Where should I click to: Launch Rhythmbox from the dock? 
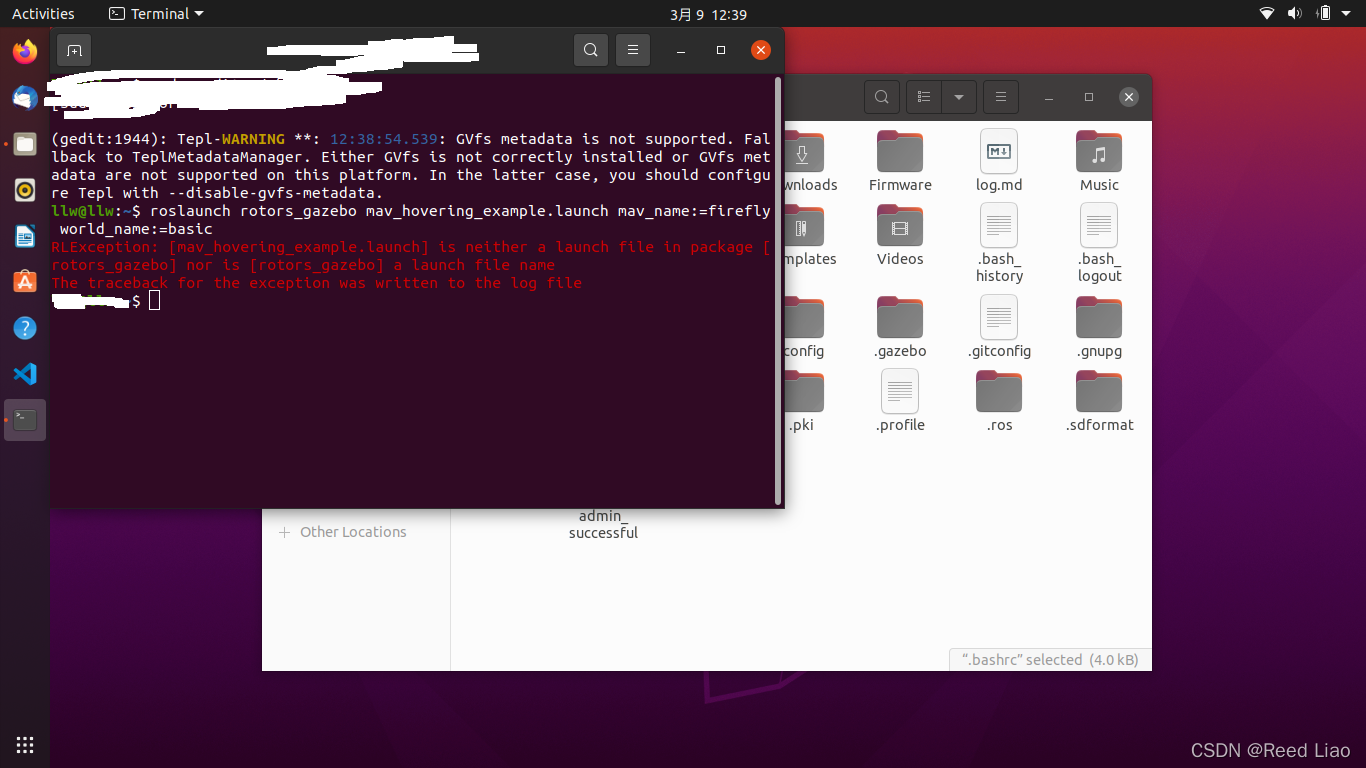[25, 190]
